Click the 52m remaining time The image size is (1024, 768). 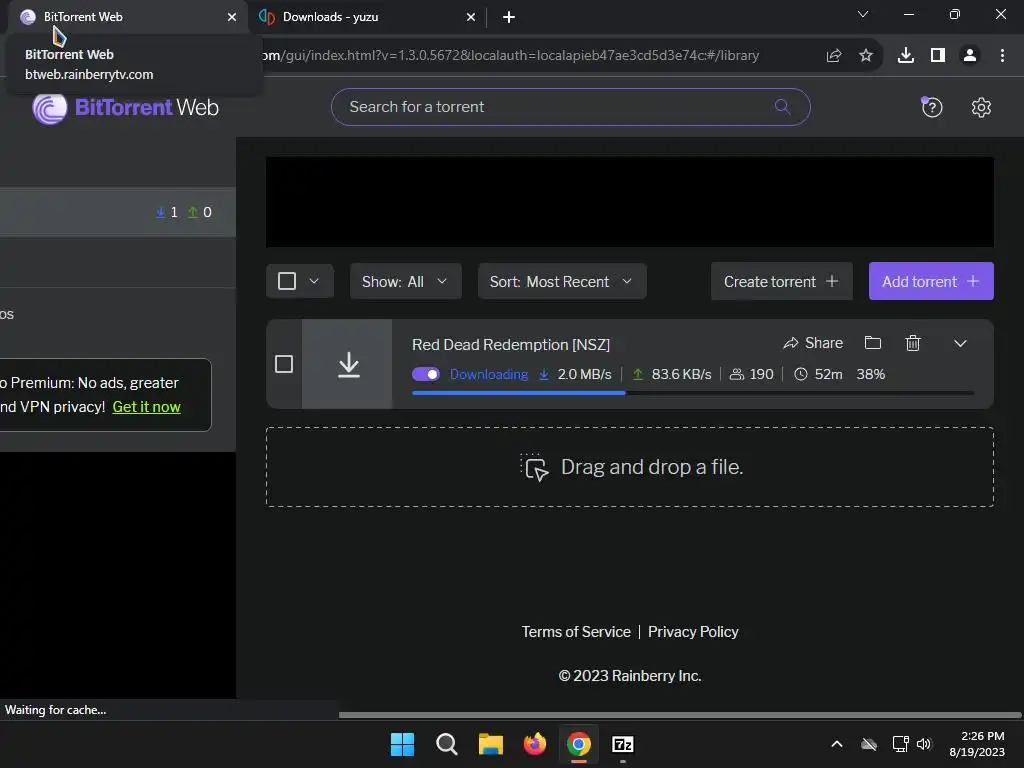[x=828, y=374]
